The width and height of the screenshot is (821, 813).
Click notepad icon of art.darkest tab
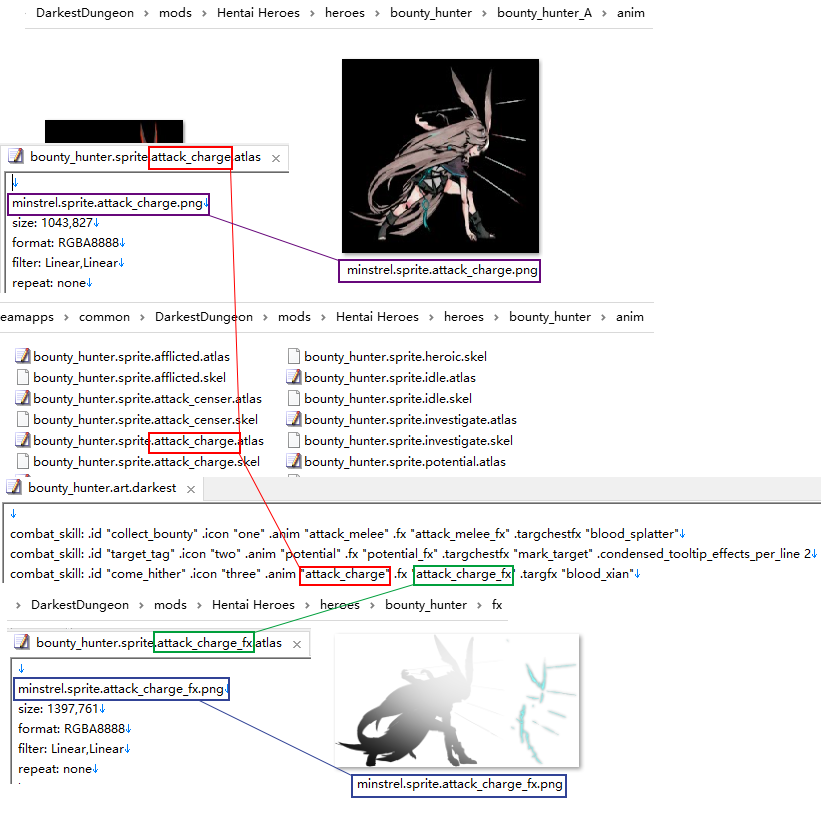(x=14, y=487)
